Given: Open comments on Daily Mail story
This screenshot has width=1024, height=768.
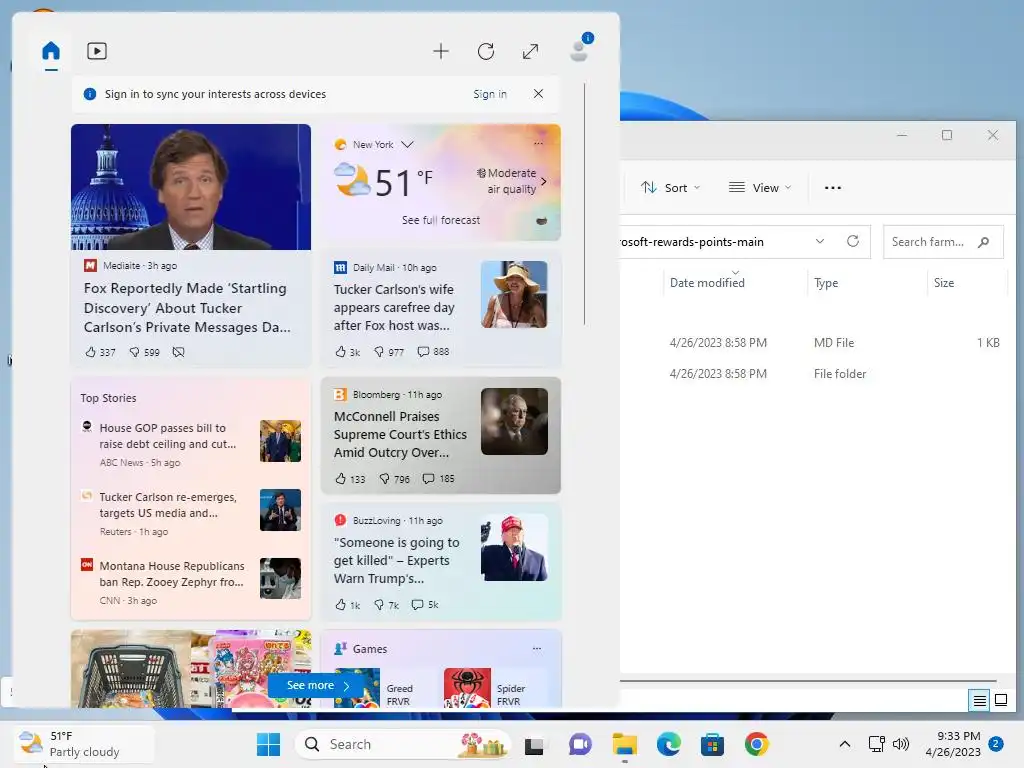Looking at the screenshot, I should pos(433,351).
